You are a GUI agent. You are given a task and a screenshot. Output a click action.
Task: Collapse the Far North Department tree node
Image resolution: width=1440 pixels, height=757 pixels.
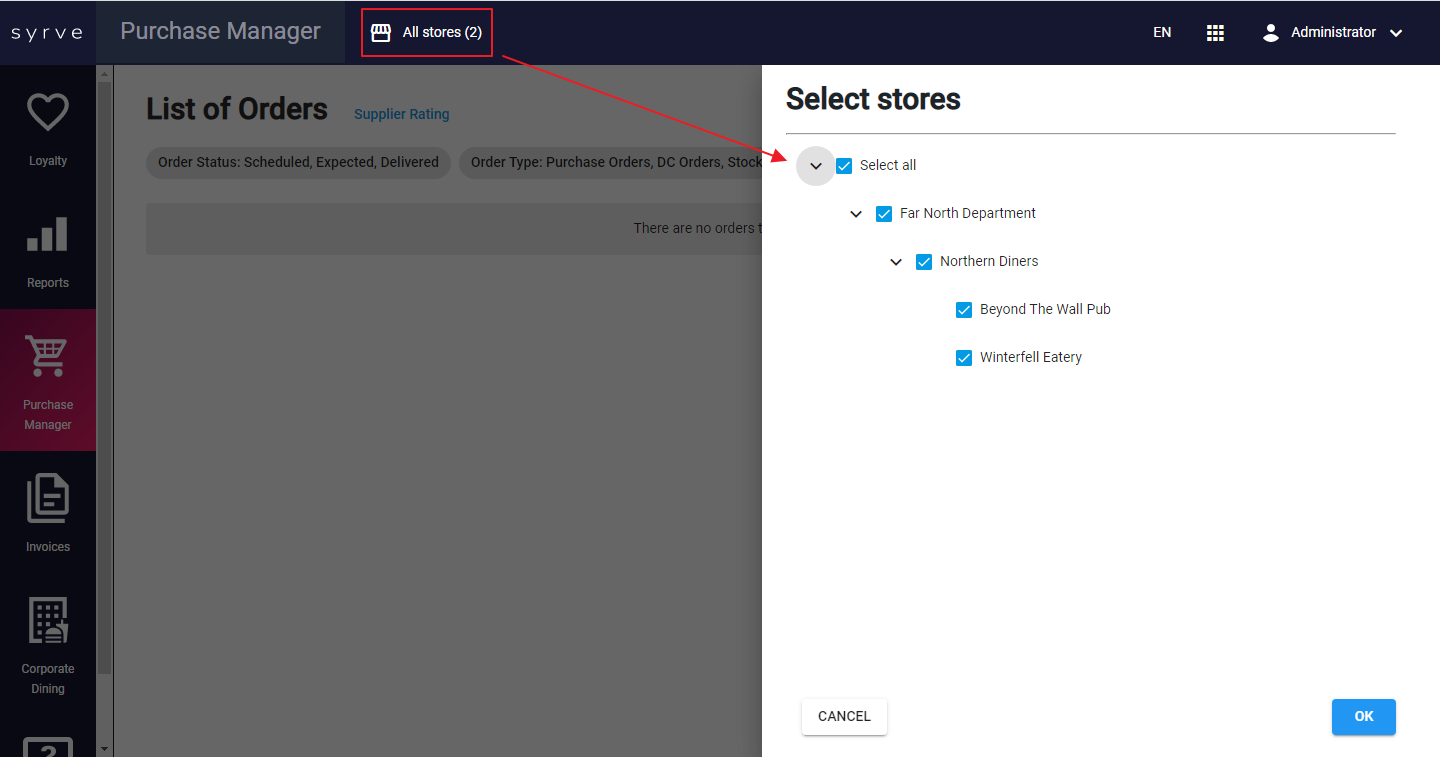coord(856,214)
